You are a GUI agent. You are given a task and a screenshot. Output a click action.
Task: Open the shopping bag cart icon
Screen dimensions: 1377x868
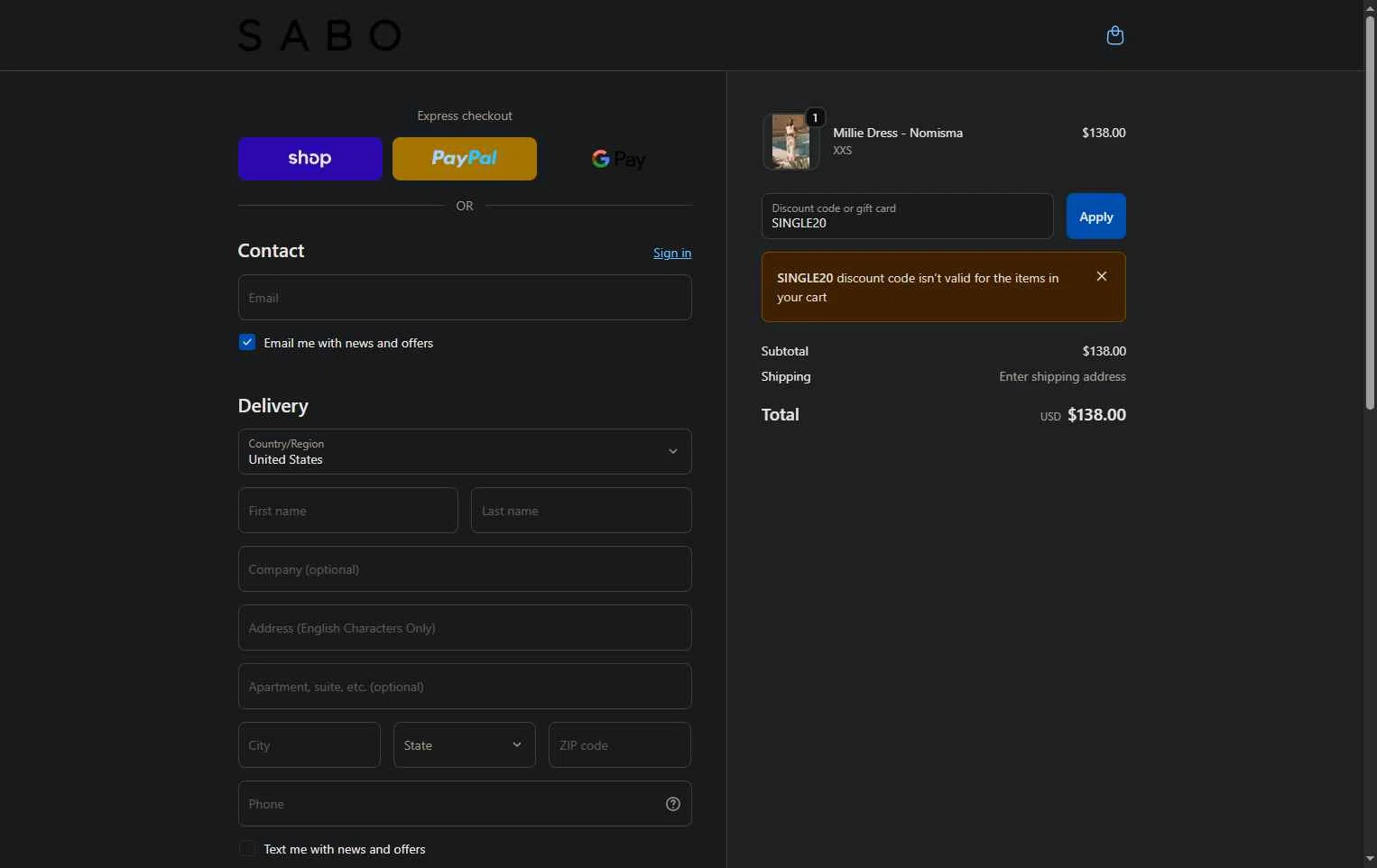coord(1115,35)
